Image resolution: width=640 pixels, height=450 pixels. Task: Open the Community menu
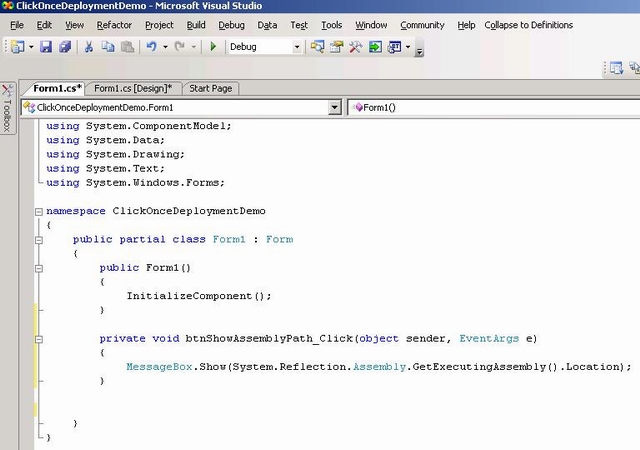422,25
